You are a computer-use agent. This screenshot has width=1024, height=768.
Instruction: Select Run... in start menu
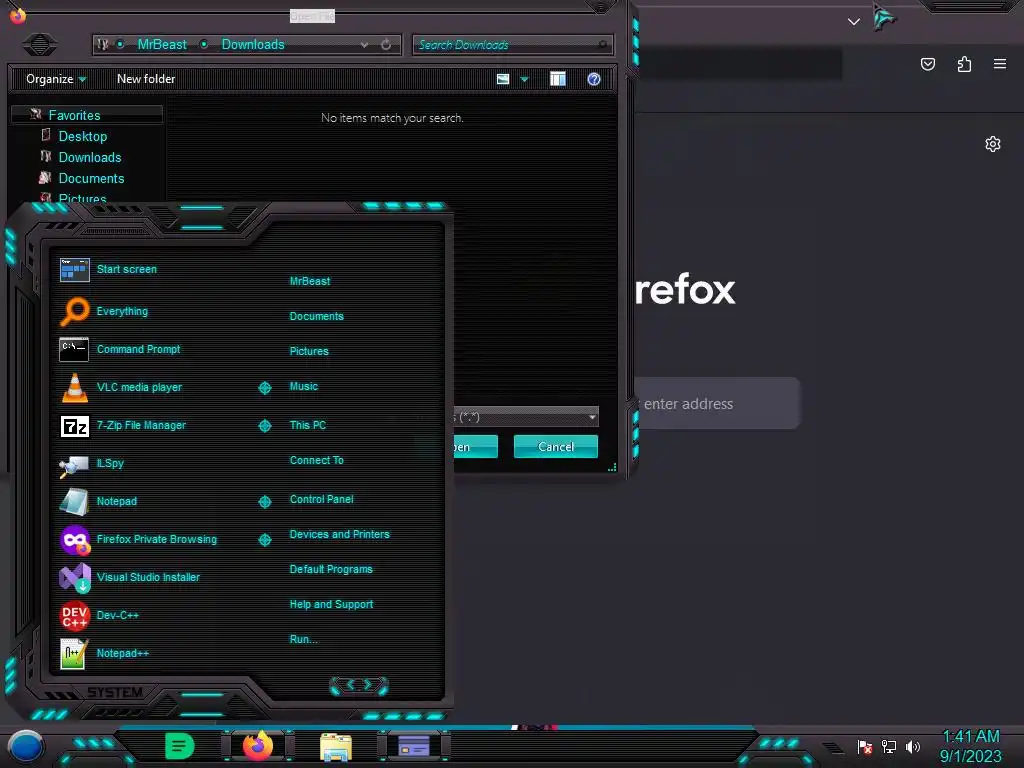coord(303,639)
